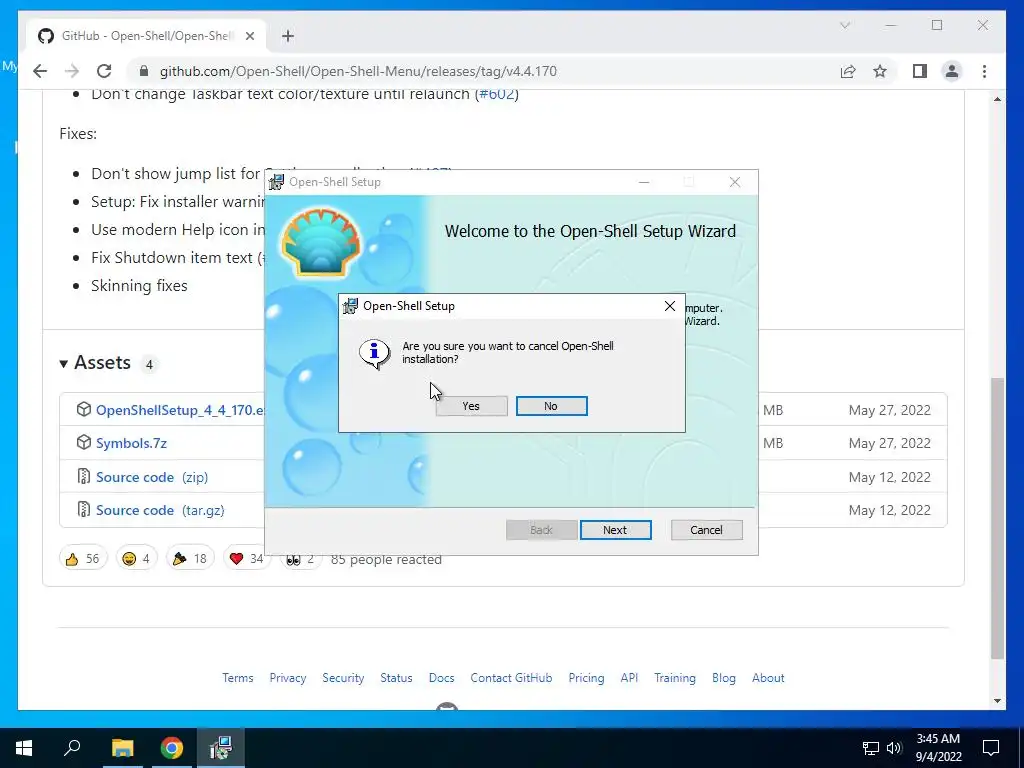Close the GitHub Open-Shell tab
This screenshot has height=768, width=1024.
pyautogui.click(x=249, y=36)
